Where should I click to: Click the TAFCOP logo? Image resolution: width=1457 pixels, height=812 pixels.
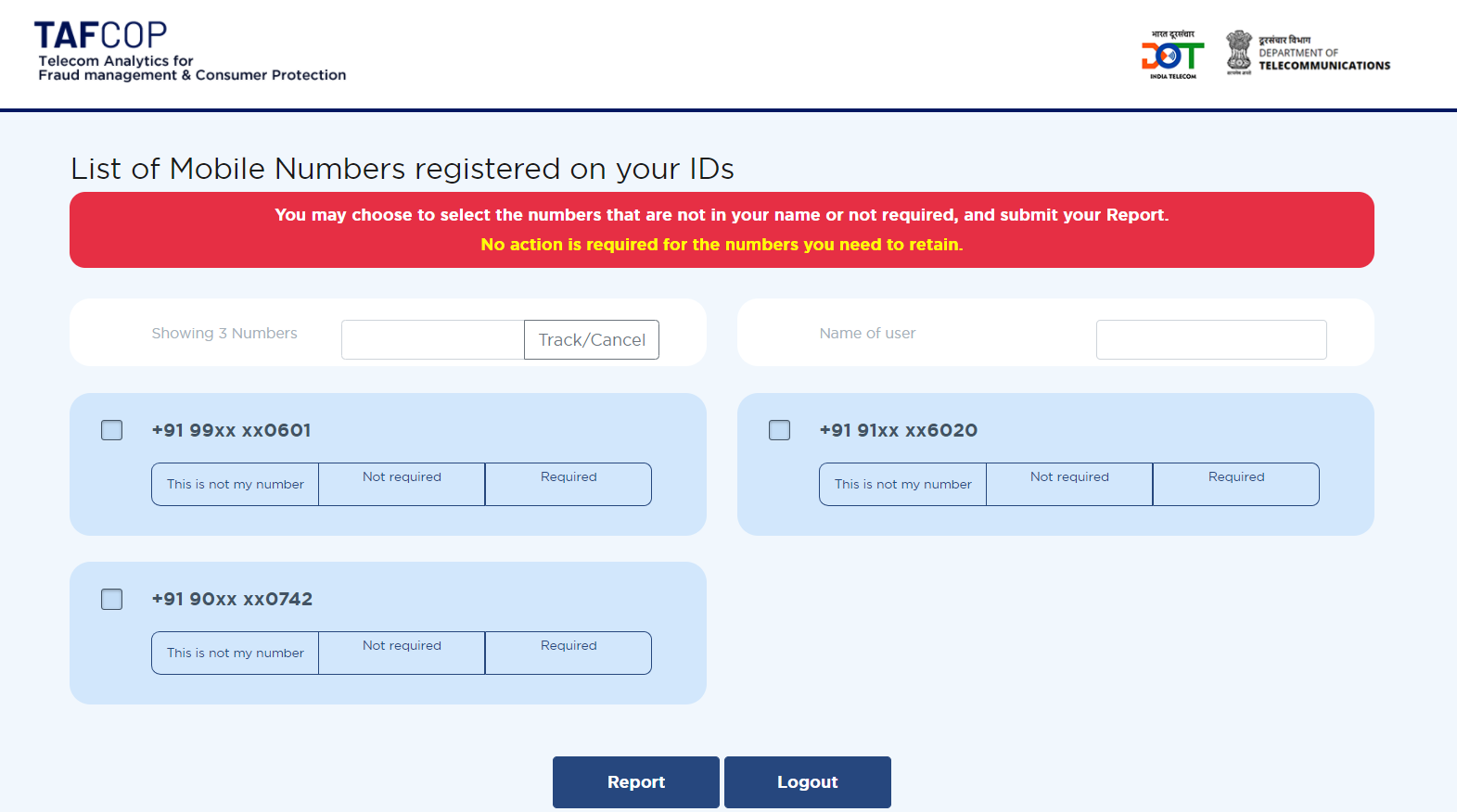tap(190, 52)
